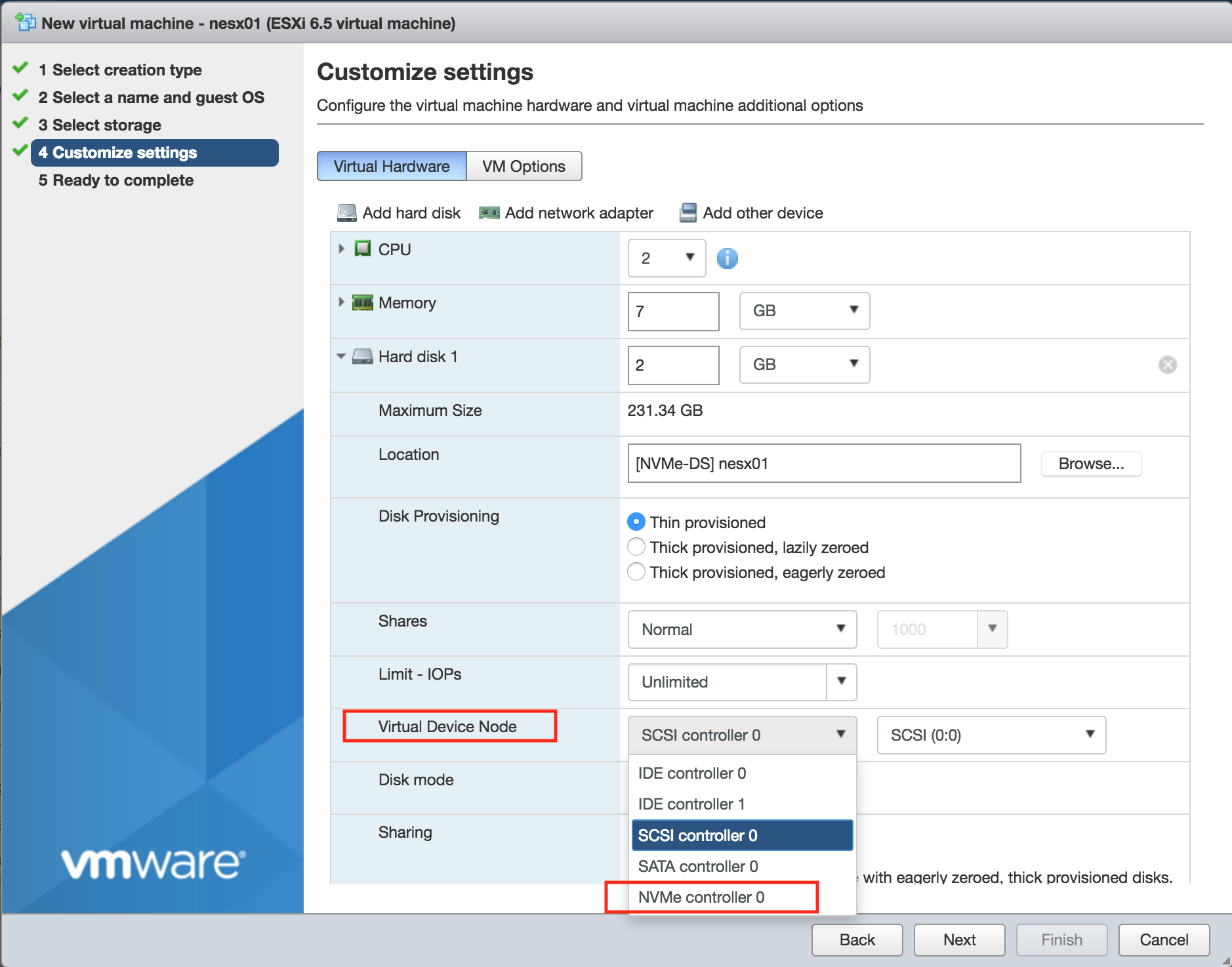
Task: Click the Add network adapter icon
Action: pos(489,213)
